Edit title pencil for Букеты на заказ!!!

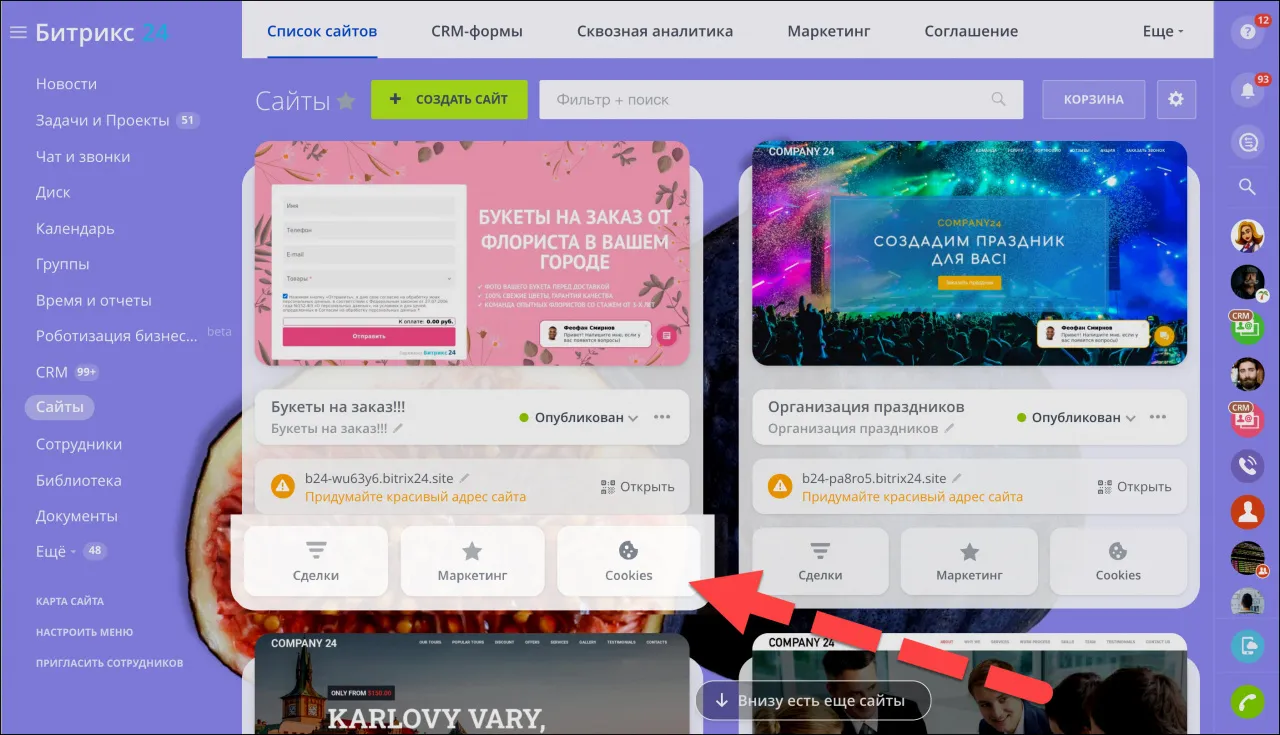[x=398, y=428]
